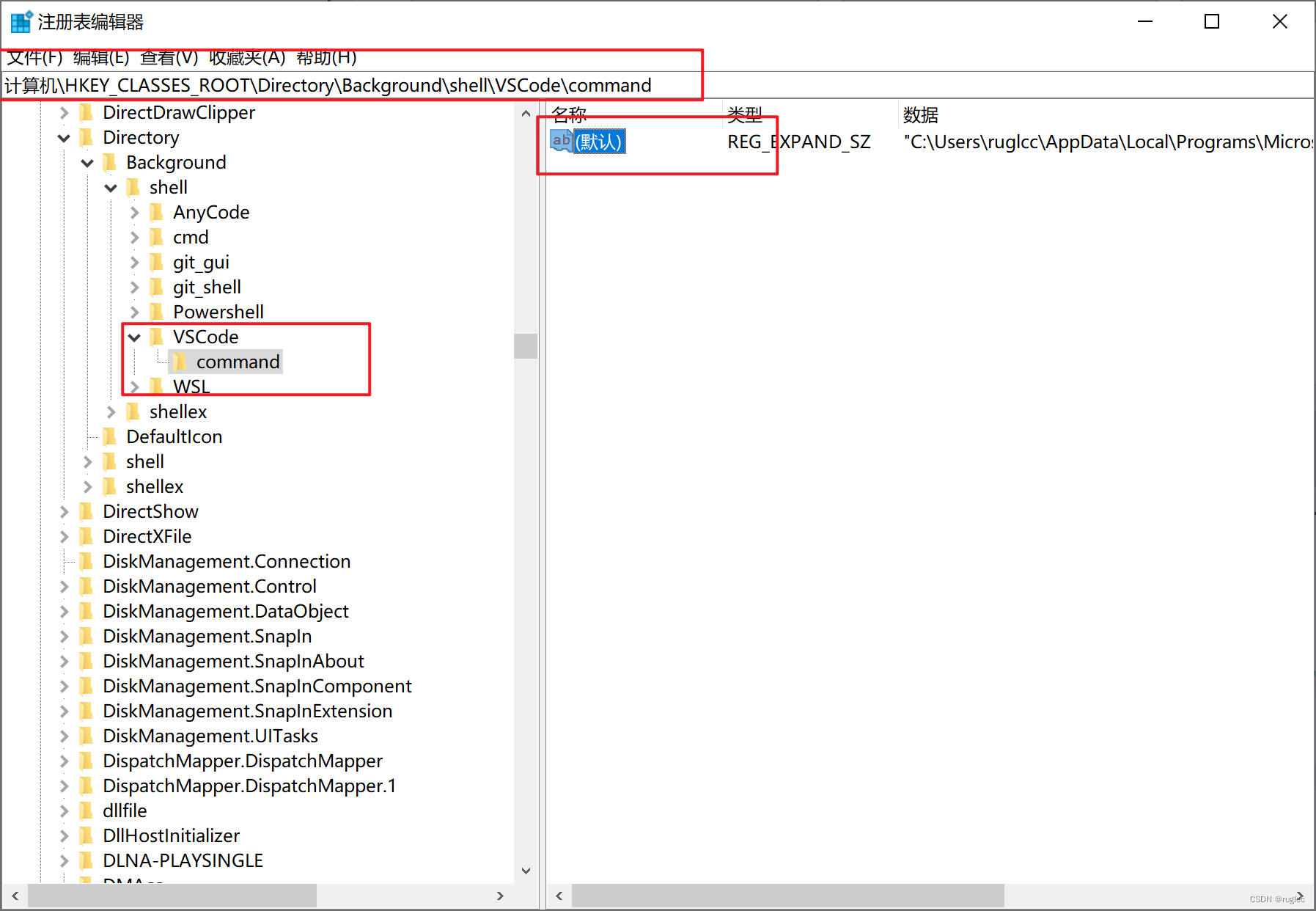Viewport: 1316px width, 911px height.
Task: Sort values by the 名称 column header
Action: point(568,114)
